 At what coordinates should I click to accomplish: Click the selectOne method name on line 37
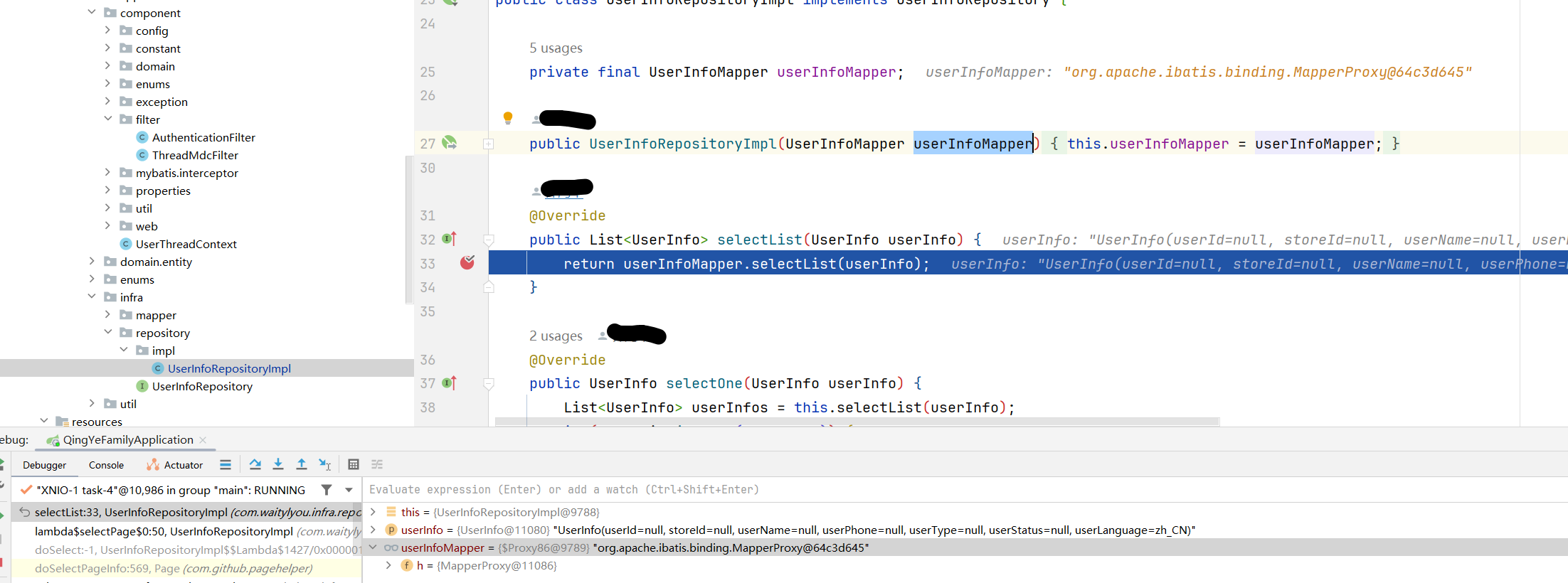pyautogui.click(x=704, y=383)
